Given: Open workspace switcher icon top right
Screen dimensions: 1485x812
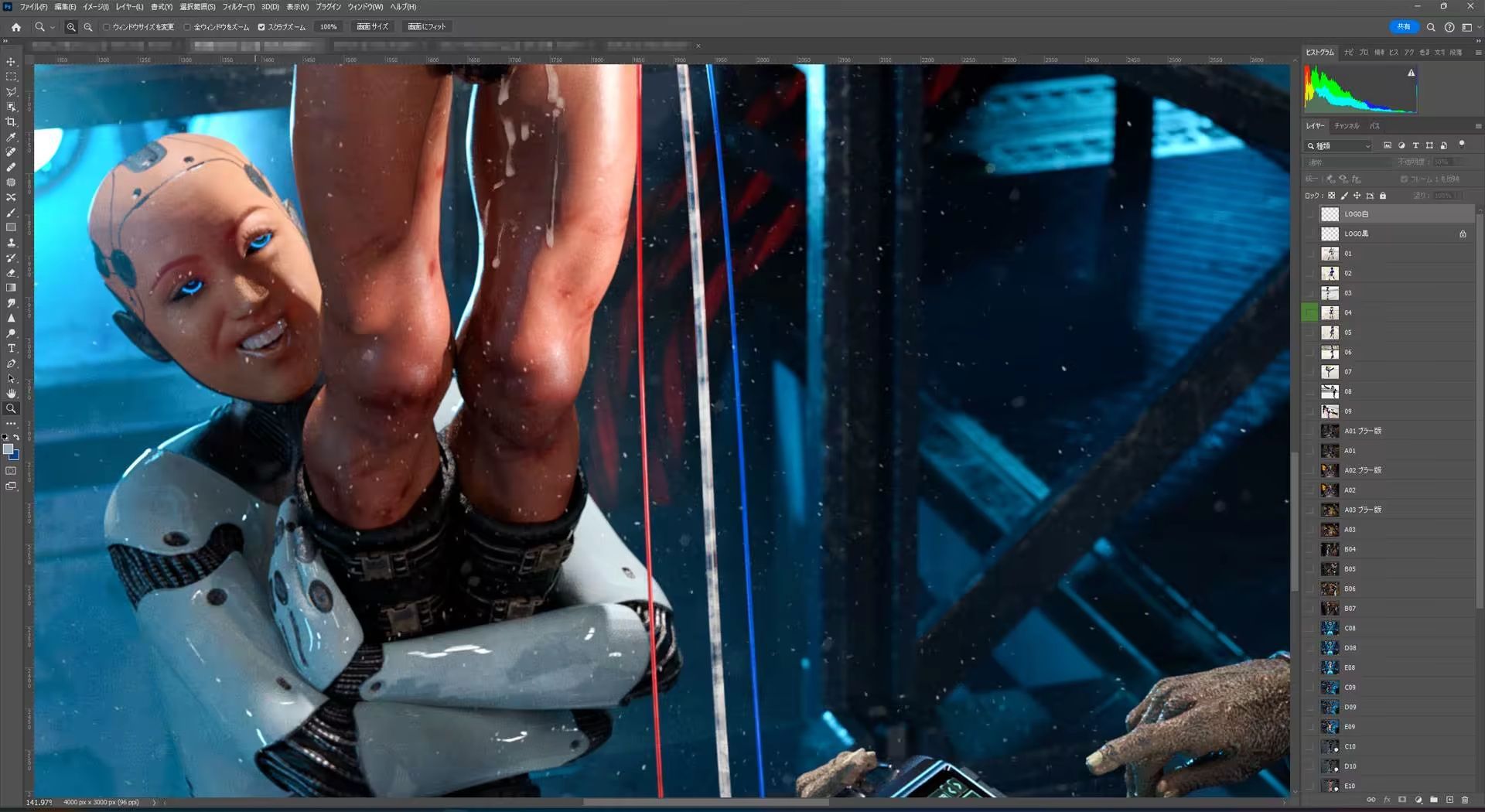Looking at the screenshot, I should coord(1466,27).
